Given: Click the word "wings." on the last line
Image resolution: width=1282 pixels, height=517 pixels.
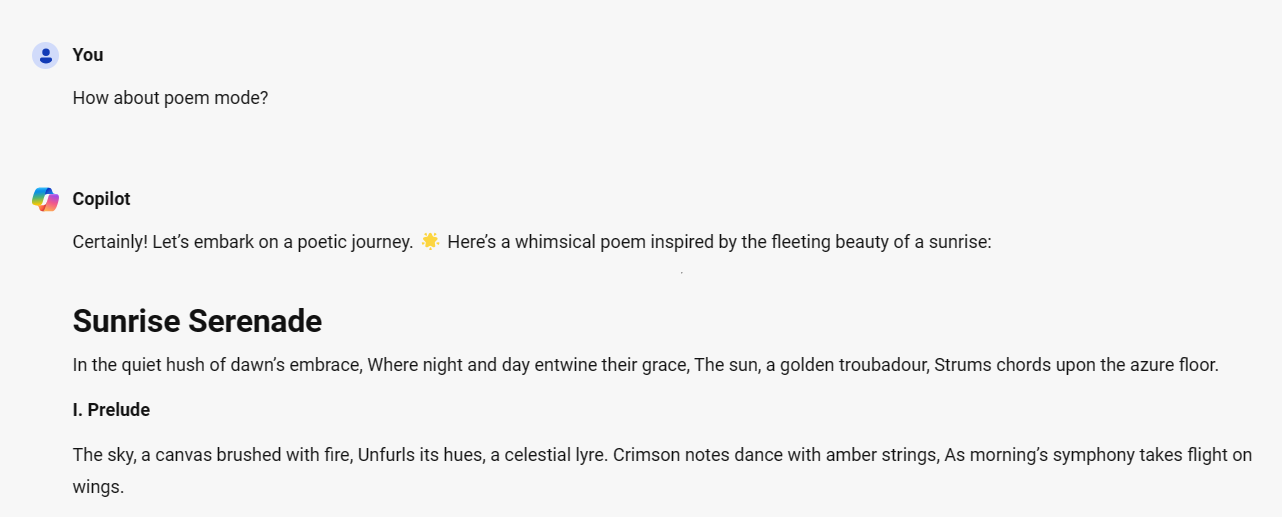Looking at the screenshot, I should tap(98, 488).
